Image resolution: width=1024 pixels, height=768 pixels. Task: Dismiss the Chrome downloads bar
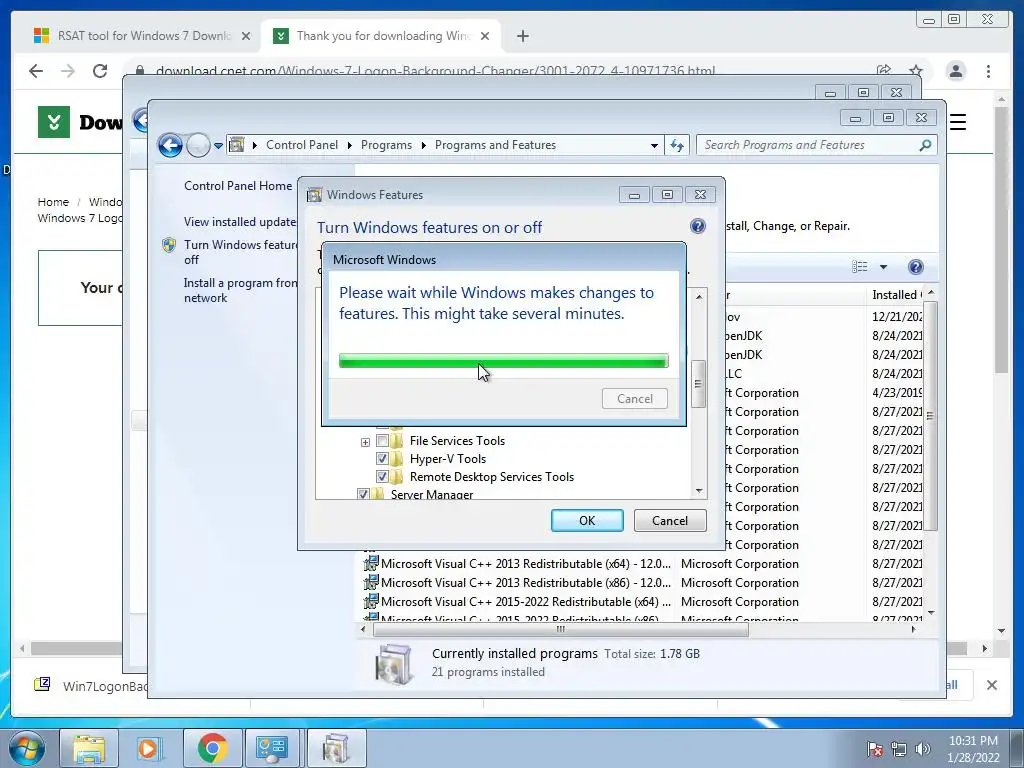coord(991,685)
